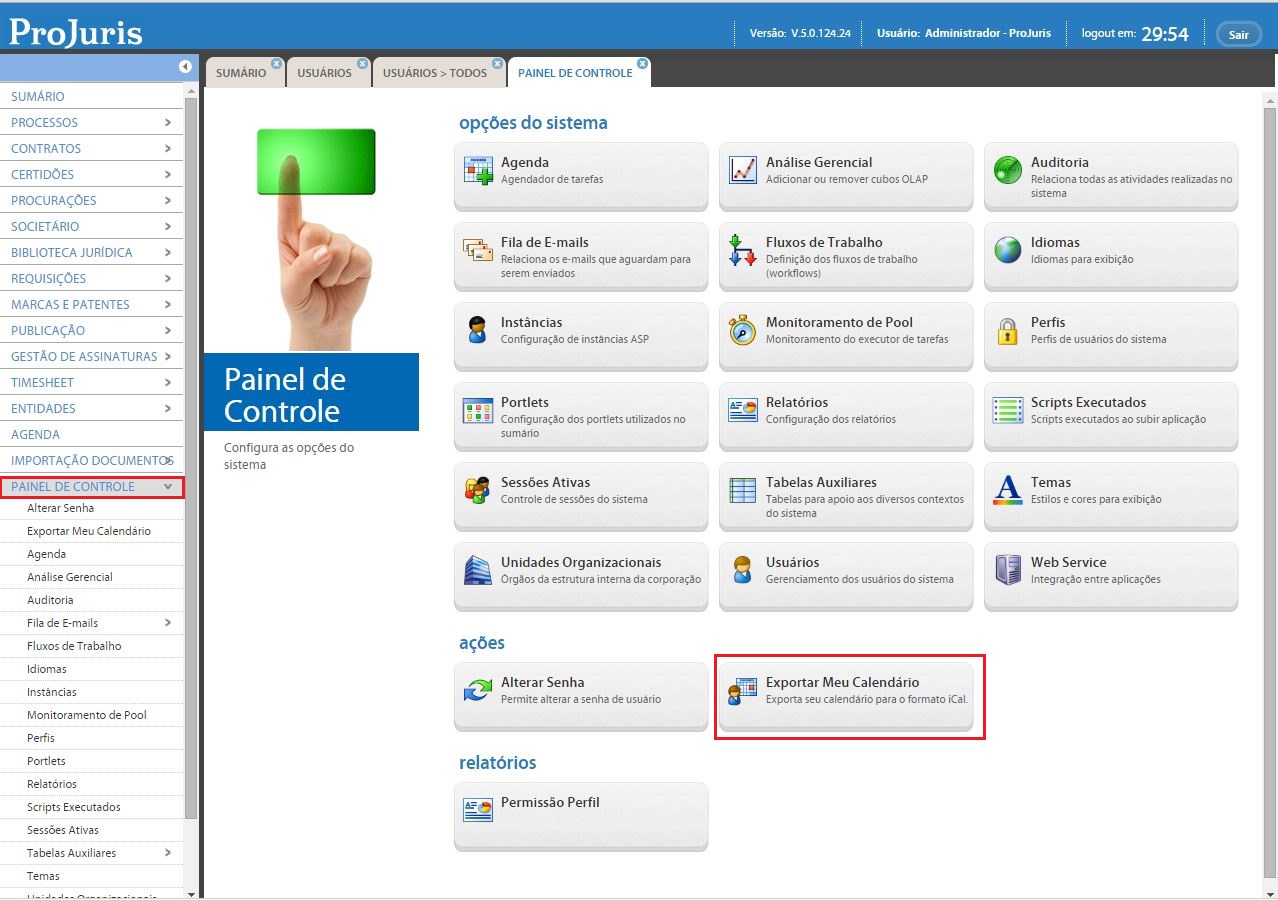The width and height of the screenshot is (1278, 901).
Task: Click the Web Service icon
Action: click(x=1008, y=570)
